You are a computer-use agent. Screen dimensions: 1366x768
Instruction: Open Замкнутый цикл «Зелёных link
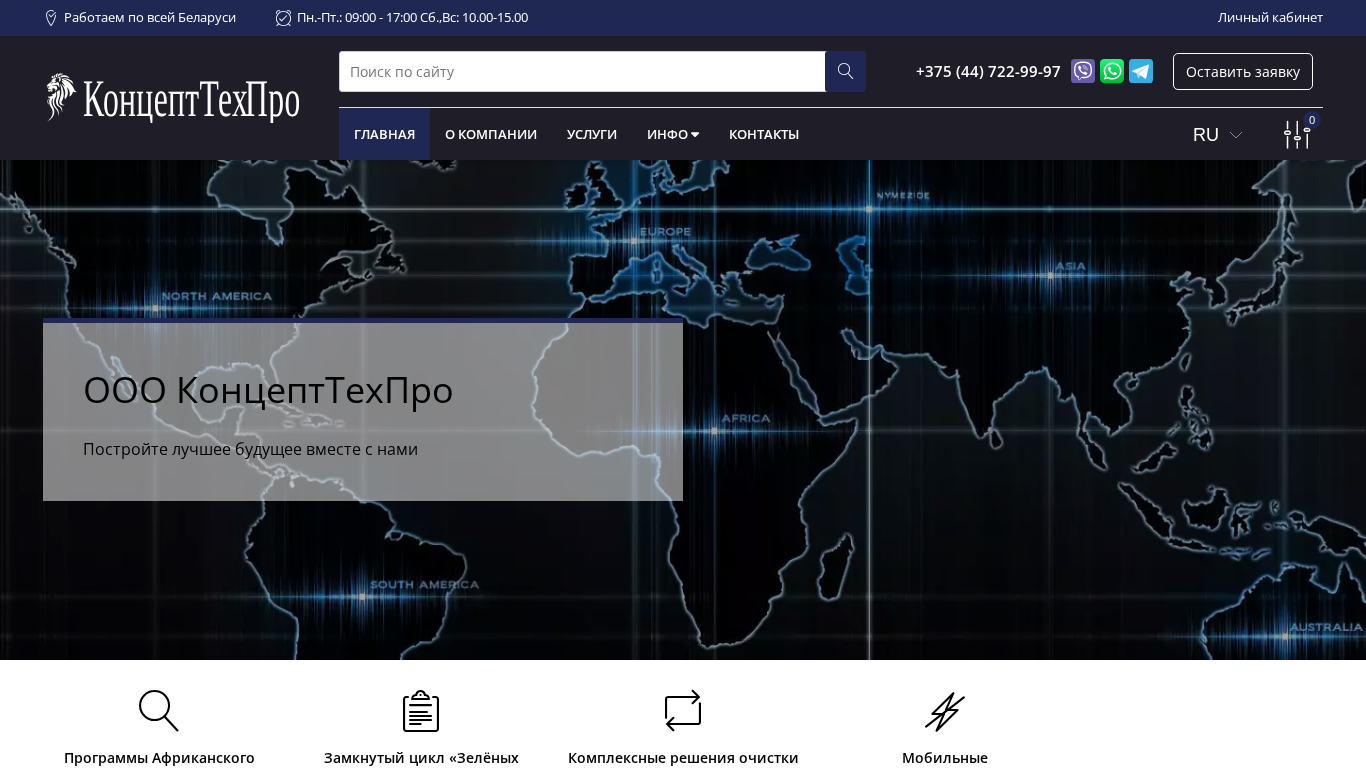tap(421, 758)
